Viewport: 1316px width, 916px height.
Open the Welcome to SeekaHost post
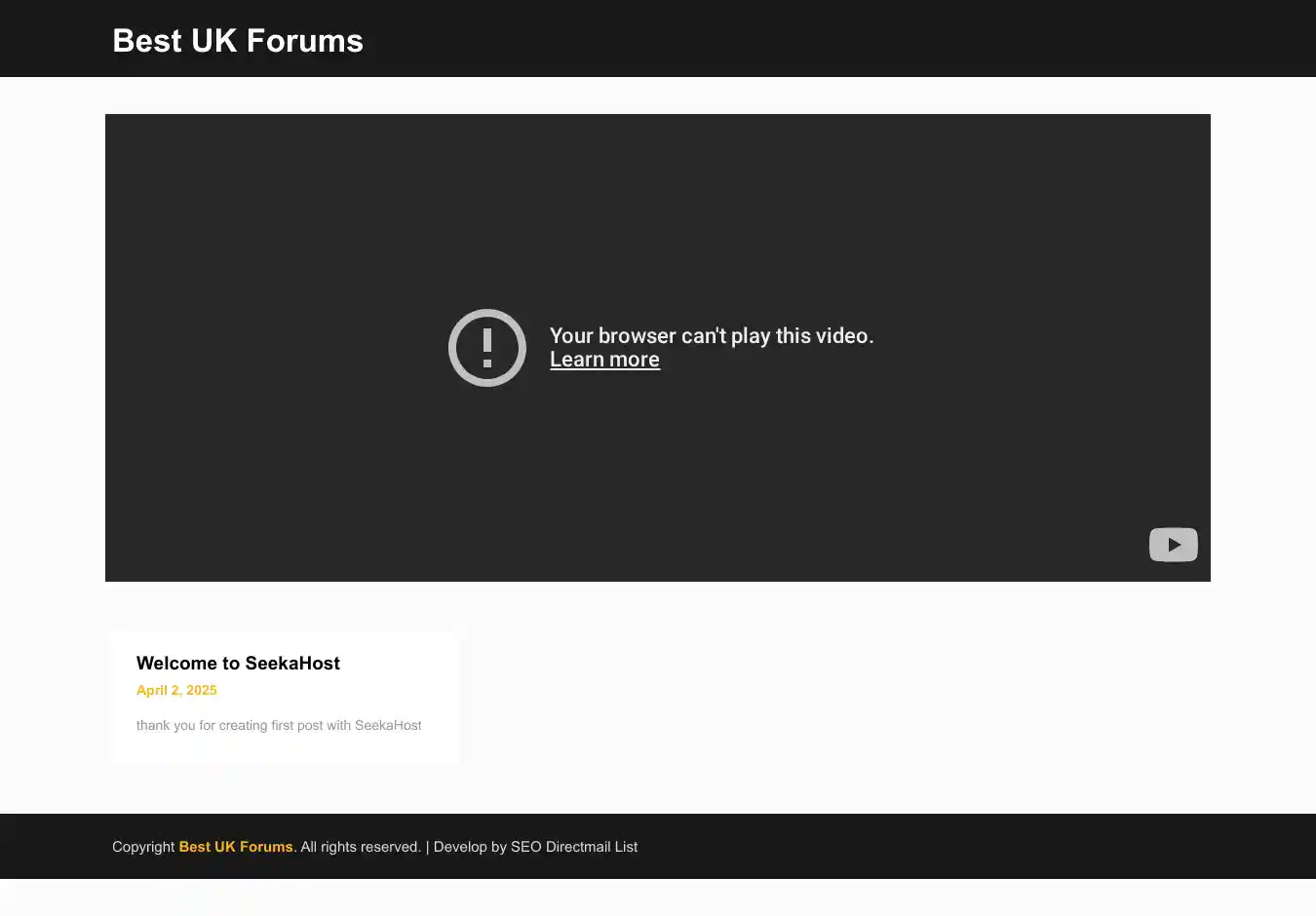[x=238, y=664]
